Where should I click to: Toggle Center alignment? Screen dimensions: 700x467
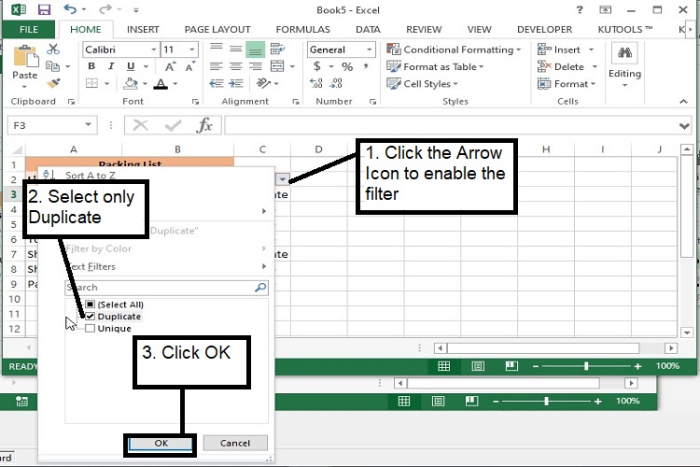236,67
